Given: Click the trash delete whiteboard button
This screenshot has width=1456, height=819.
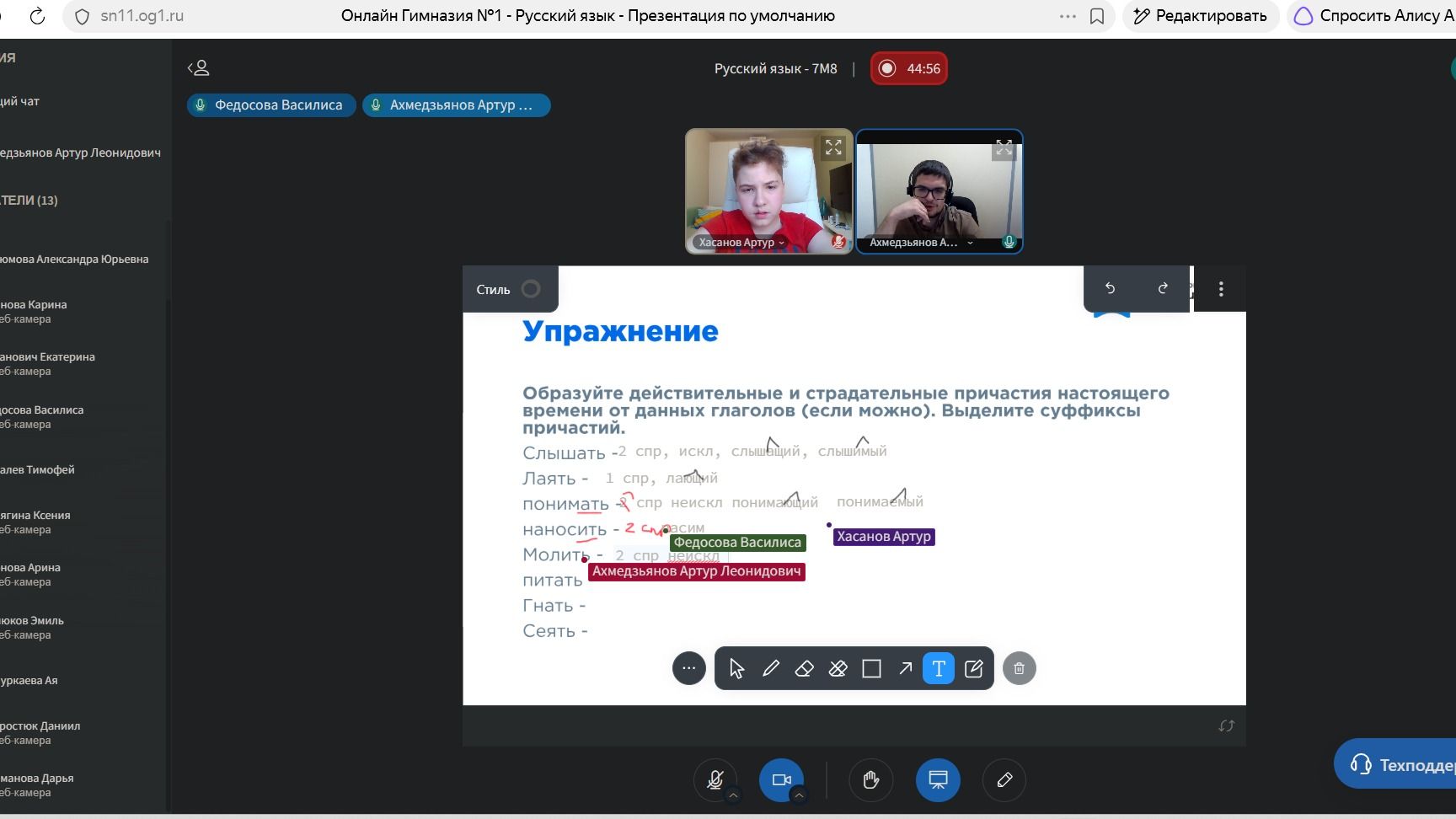Looking at the screenshot, I should [1019, 668].
